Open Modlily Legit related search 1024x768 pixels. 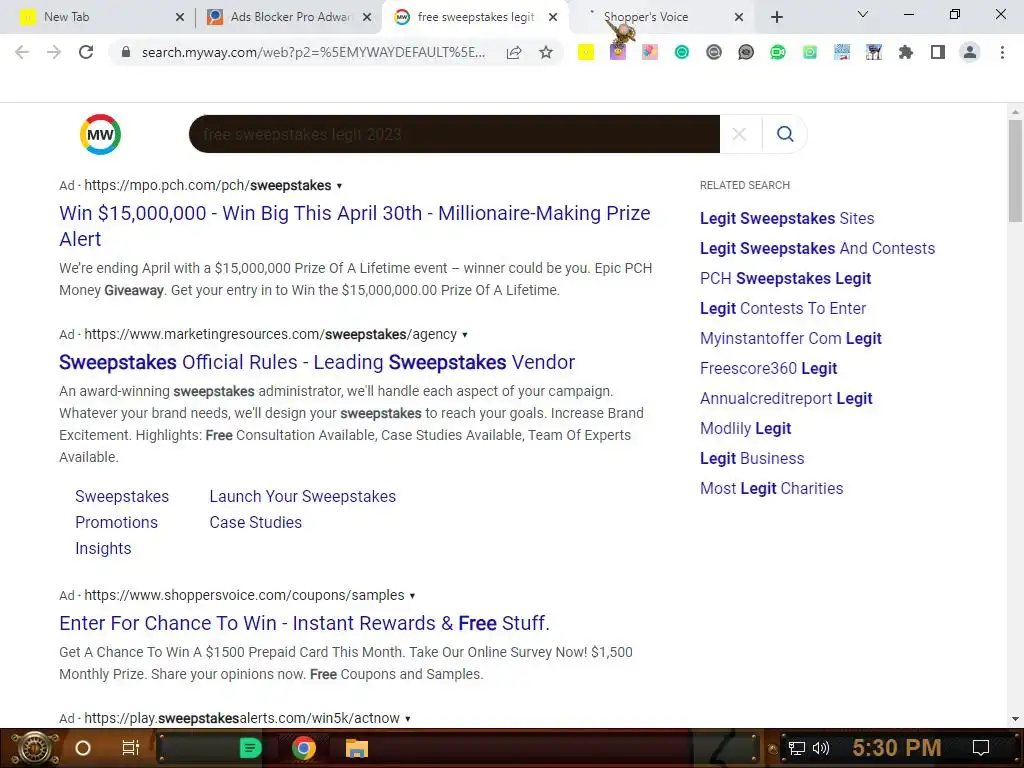tap(745, 428)
